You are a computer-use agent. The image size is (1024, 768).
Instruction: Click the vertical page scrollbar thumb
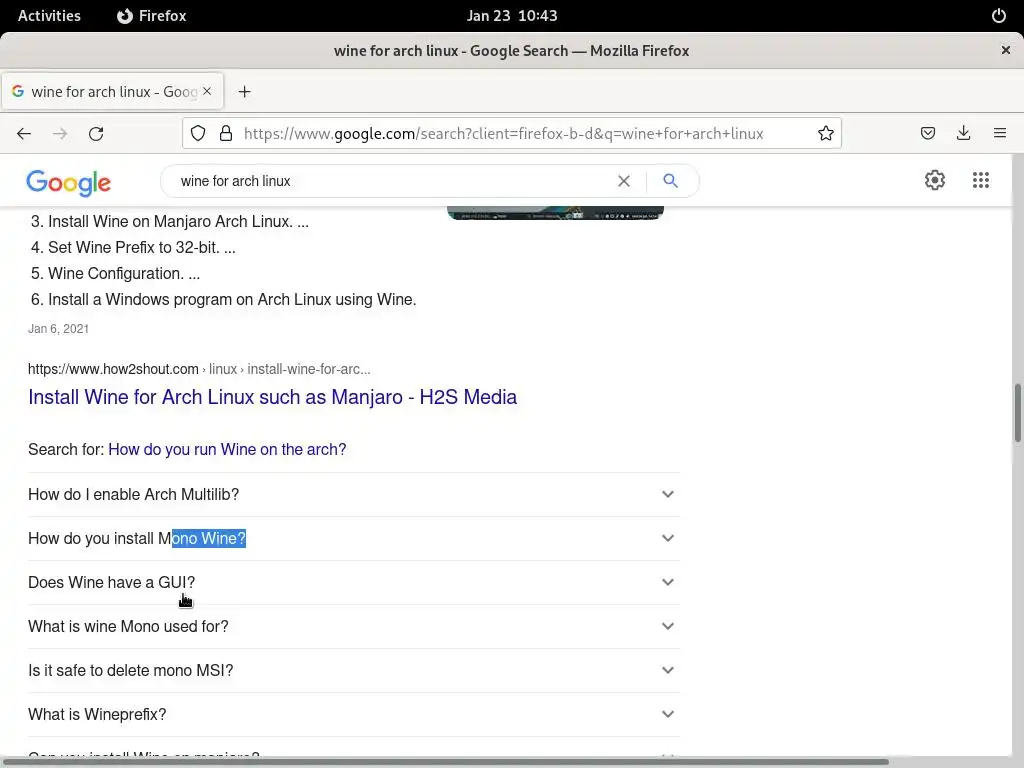1017,413
